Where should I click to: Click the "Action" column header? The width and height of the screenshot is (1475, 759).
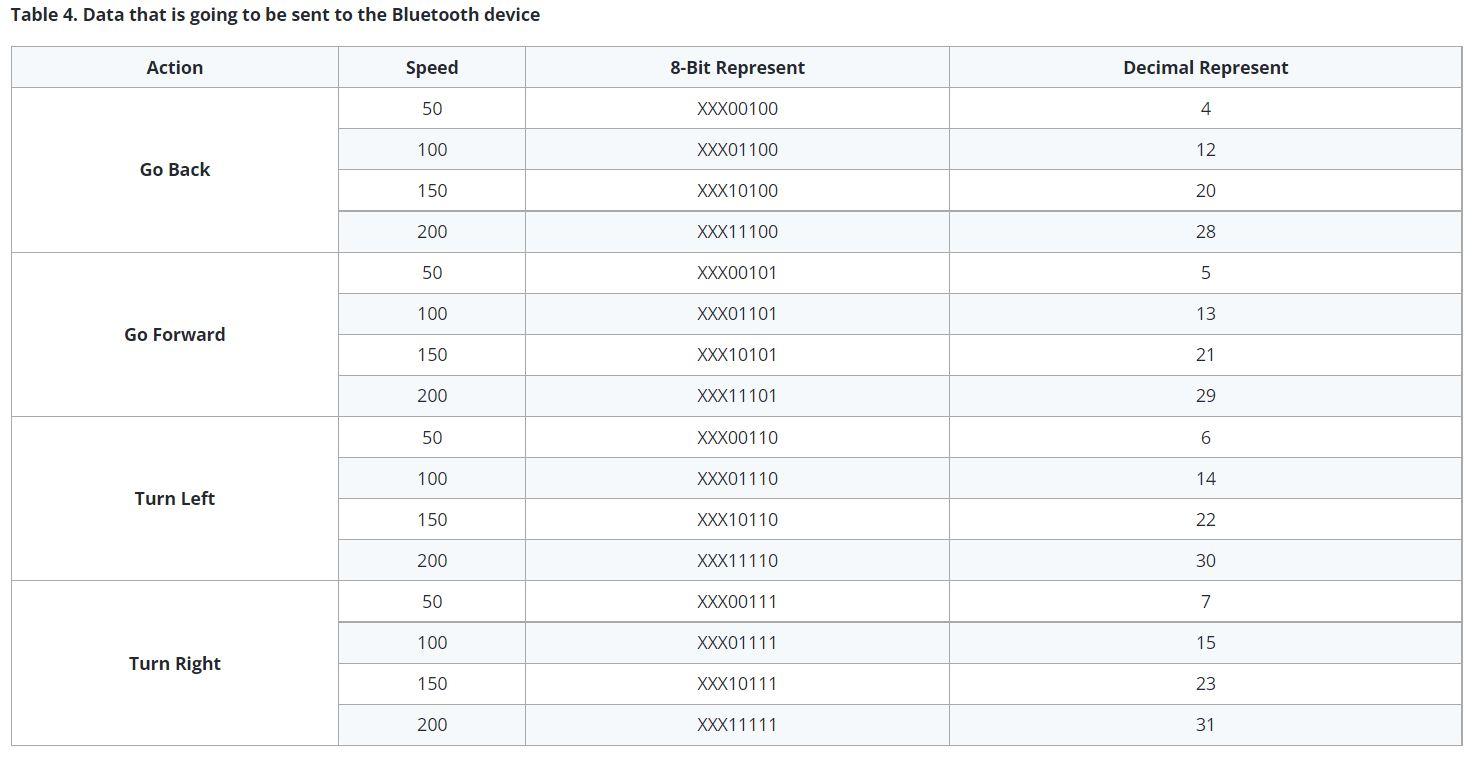click(x=175, y=68)
